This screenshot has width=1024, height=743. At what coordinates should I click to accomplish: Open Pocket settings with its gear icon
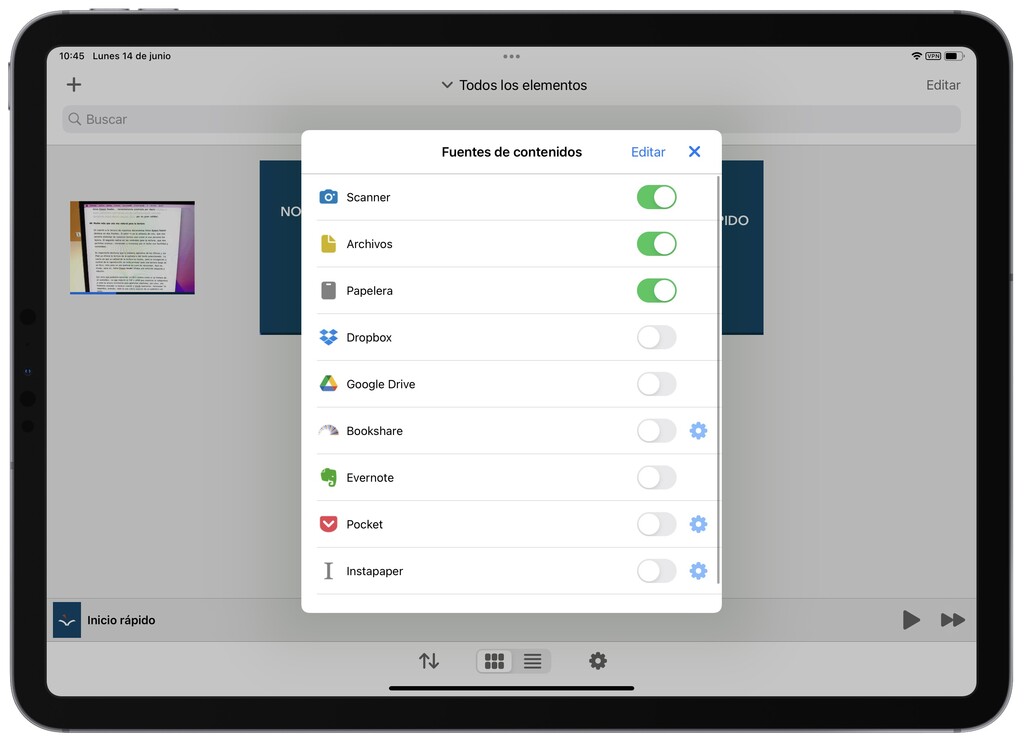[698, 524]
